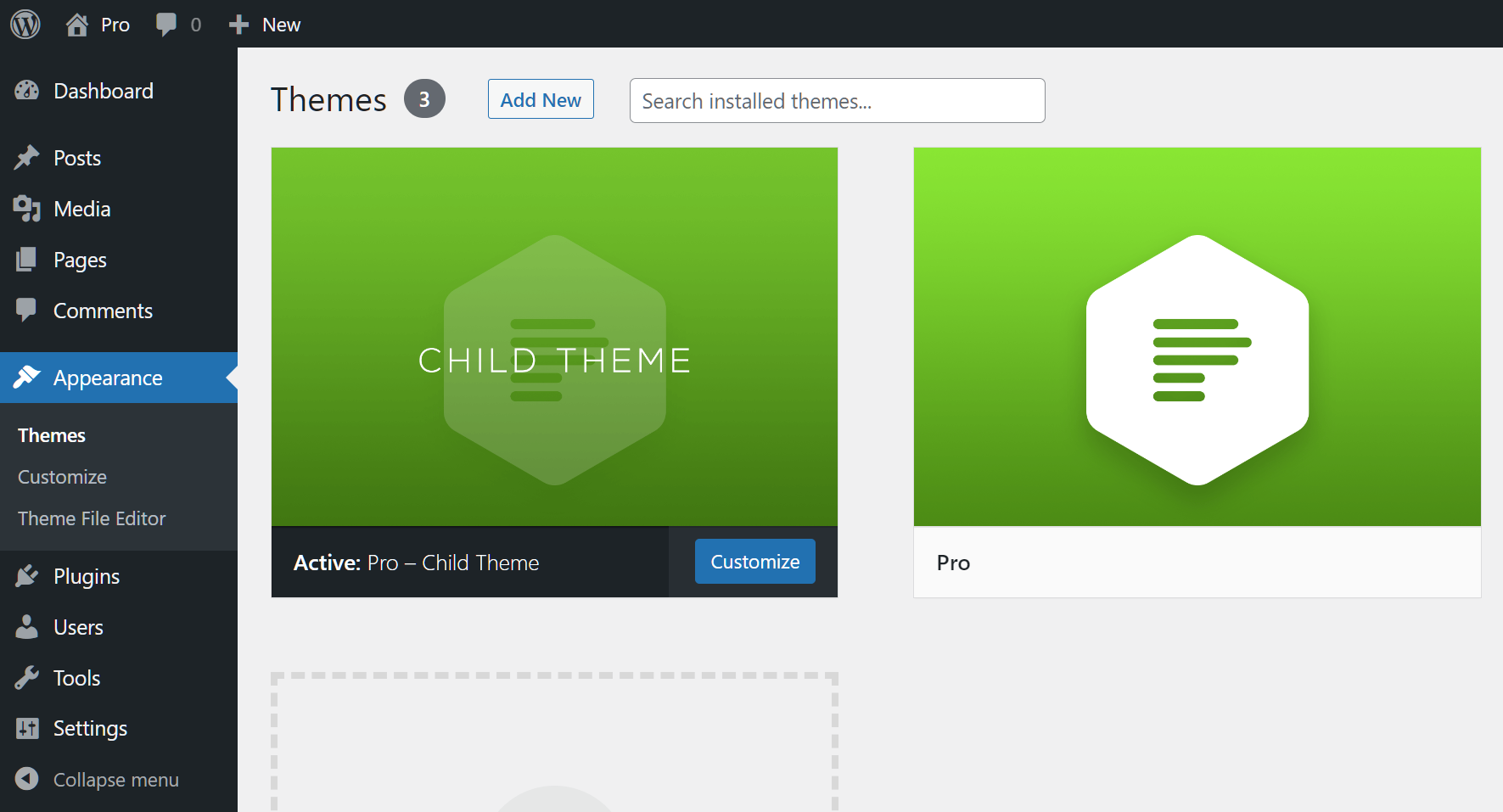Open the Customize submenu entry
The image size is (1503, 812).
click(x=61, y=476)
